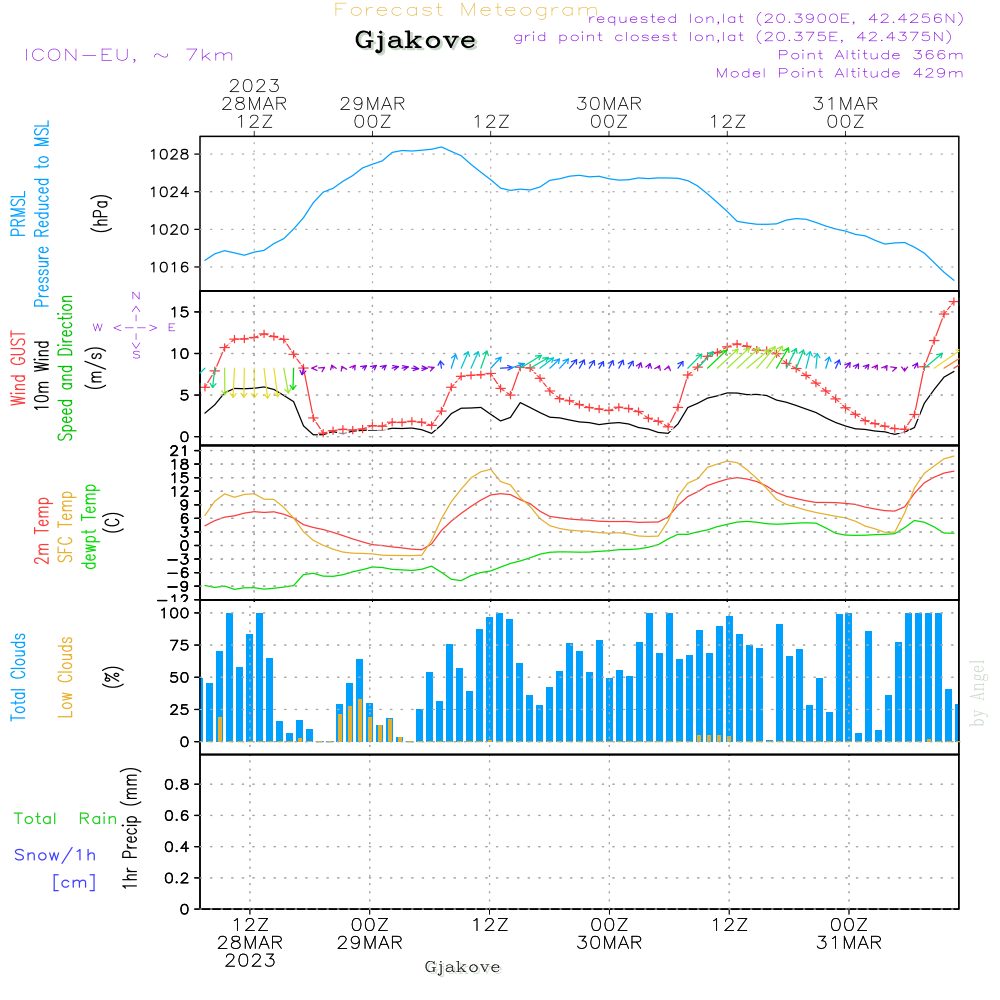Select the Total Rain legend label
Viewport: 1000px width, 1000px height.
tap(65, 819)
